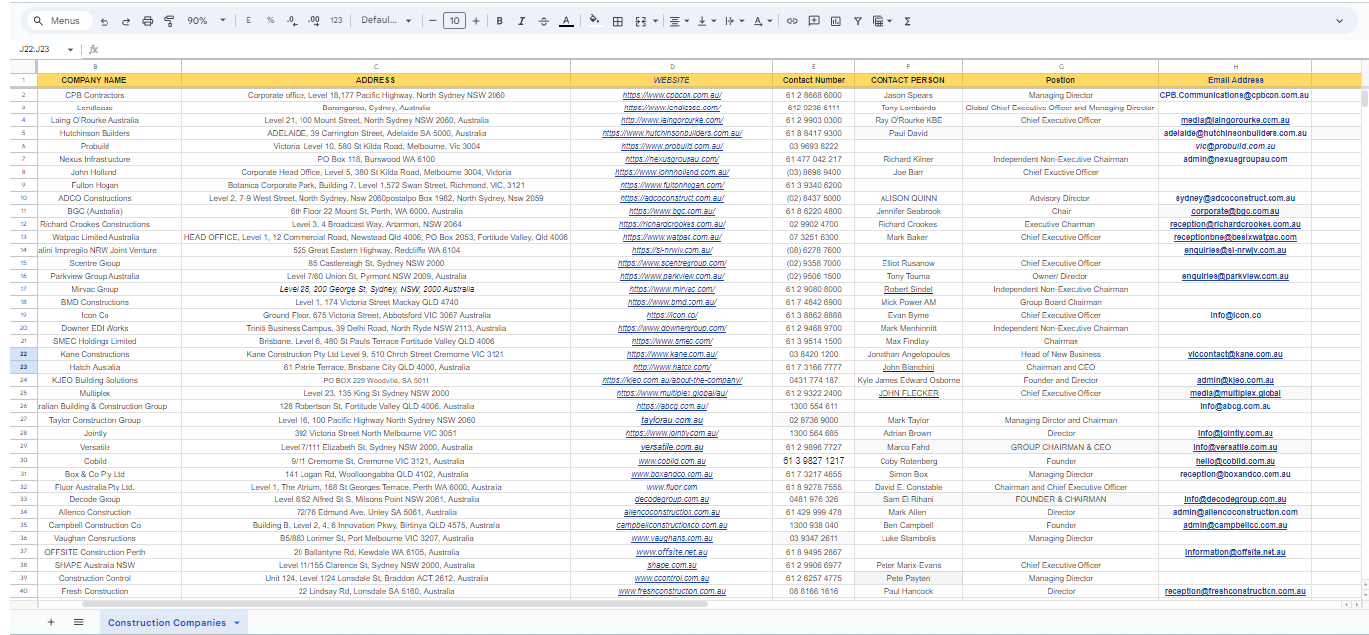Click the Redo arrow icon
Image resolution: width=1369 pixels, height=635 pixels.
tap(126, 20)
